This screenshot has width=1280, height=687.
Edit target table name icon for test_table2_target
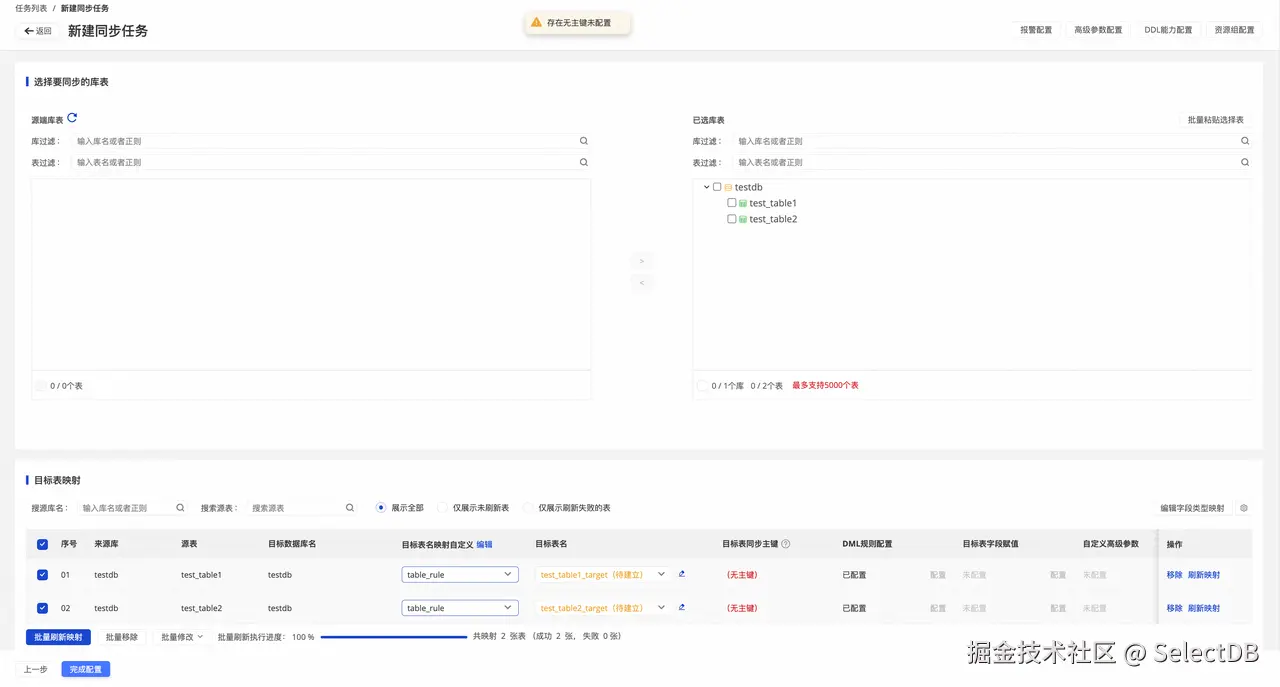(x=682, y=607)
